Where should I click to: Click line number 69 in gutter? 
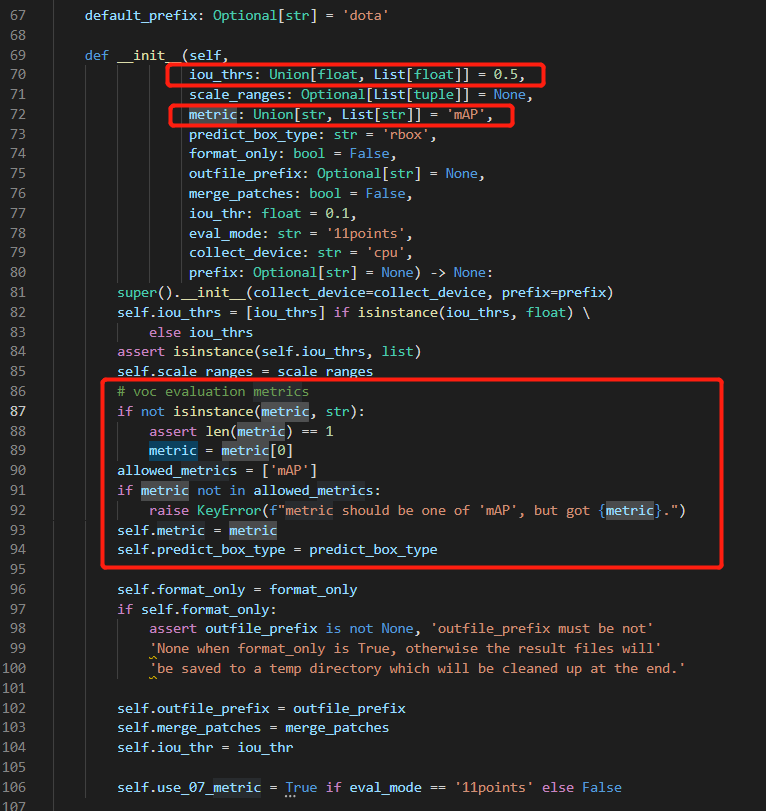coord(18,55)
